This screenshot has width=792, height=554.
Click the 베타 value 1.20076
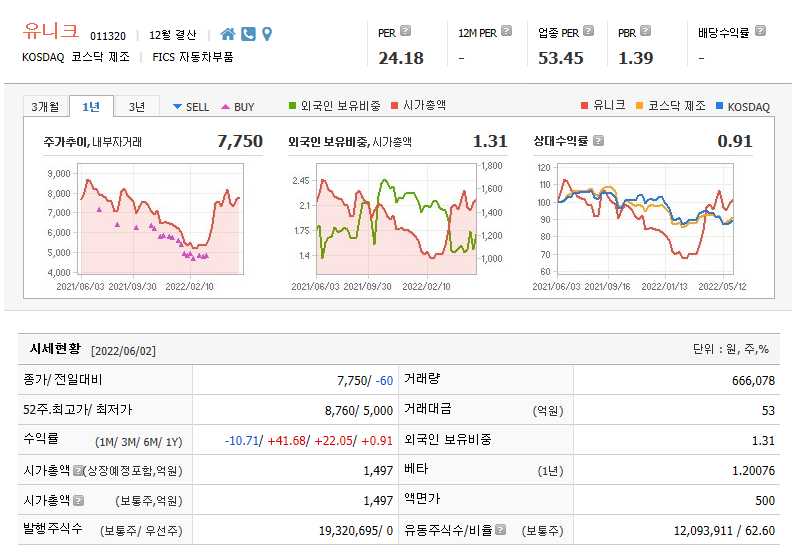753,471
